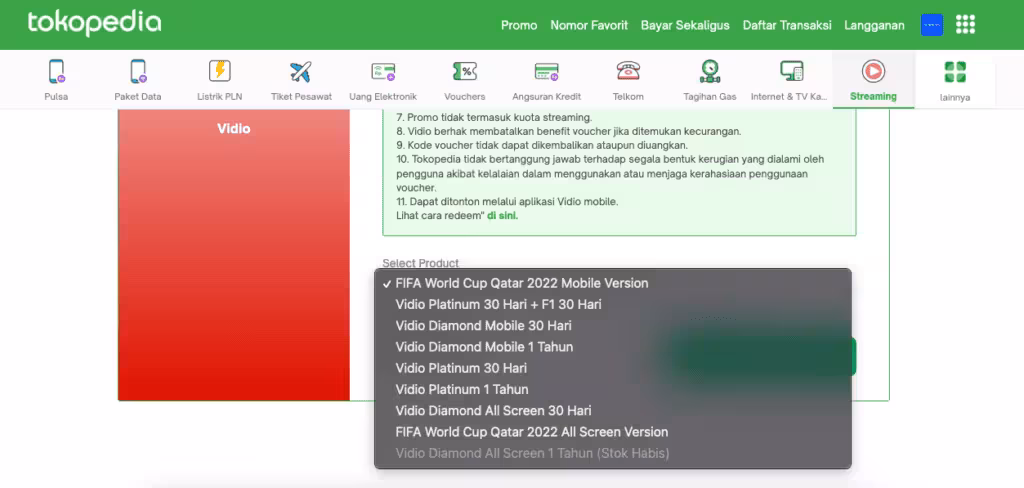Image resolution: width=1024 pixels, height=488 pixels.
Task: Choose Vidio Diamond All Screen 30 Hari
Action: pyautogui.click(x=613, y=410)
